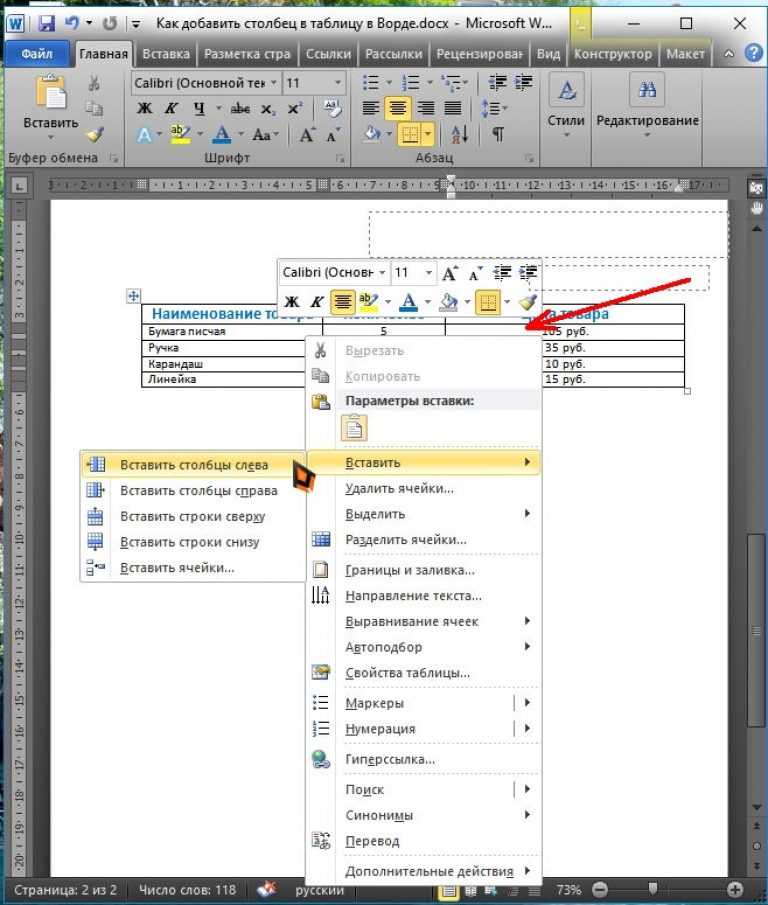768x905 pixels.
Task: Click the vertical scrollbar thumb
Action: [x=756, y=631]
